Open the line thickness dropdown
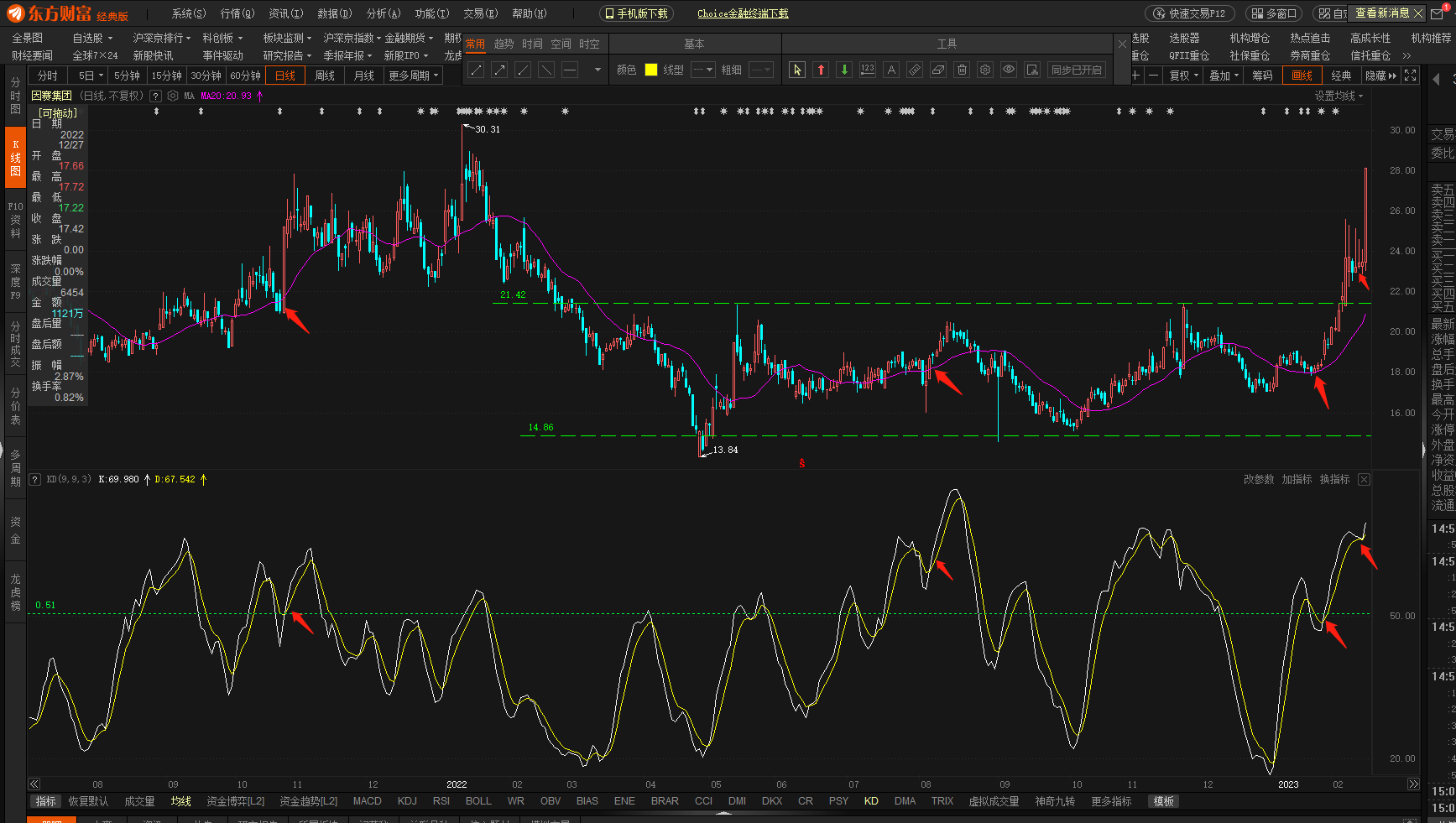Image resolution: width=1456 pixels, height=823 pixels. point(760,70)
